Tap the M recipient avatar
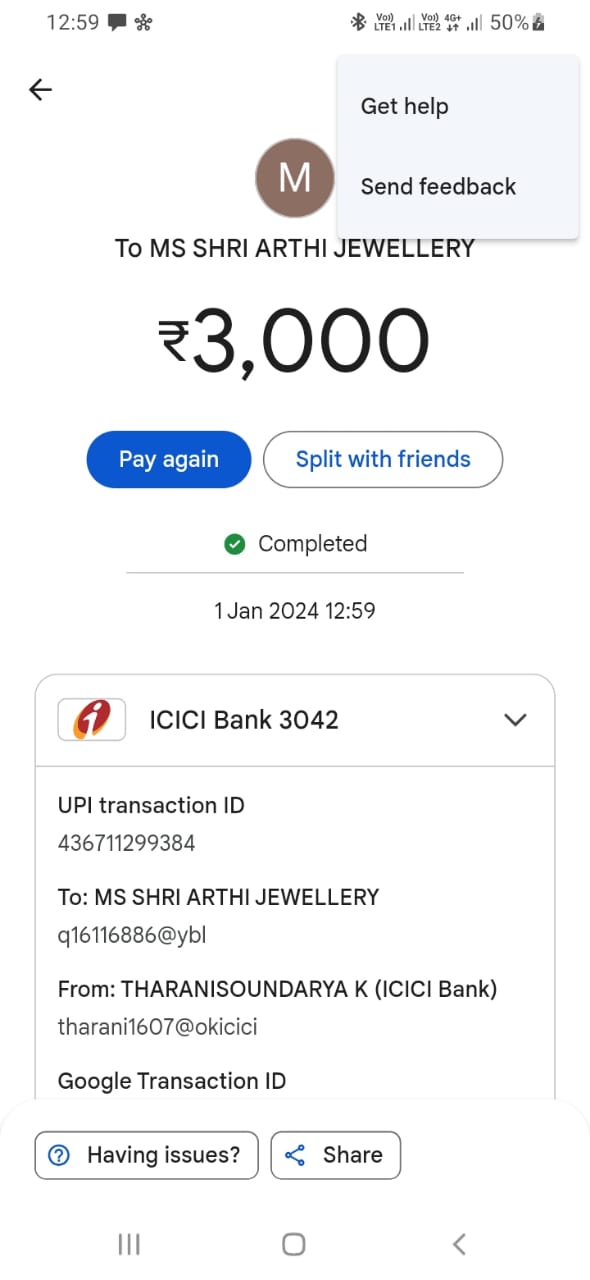This screenshot has height=1280, width=590. tap(295, 179)
